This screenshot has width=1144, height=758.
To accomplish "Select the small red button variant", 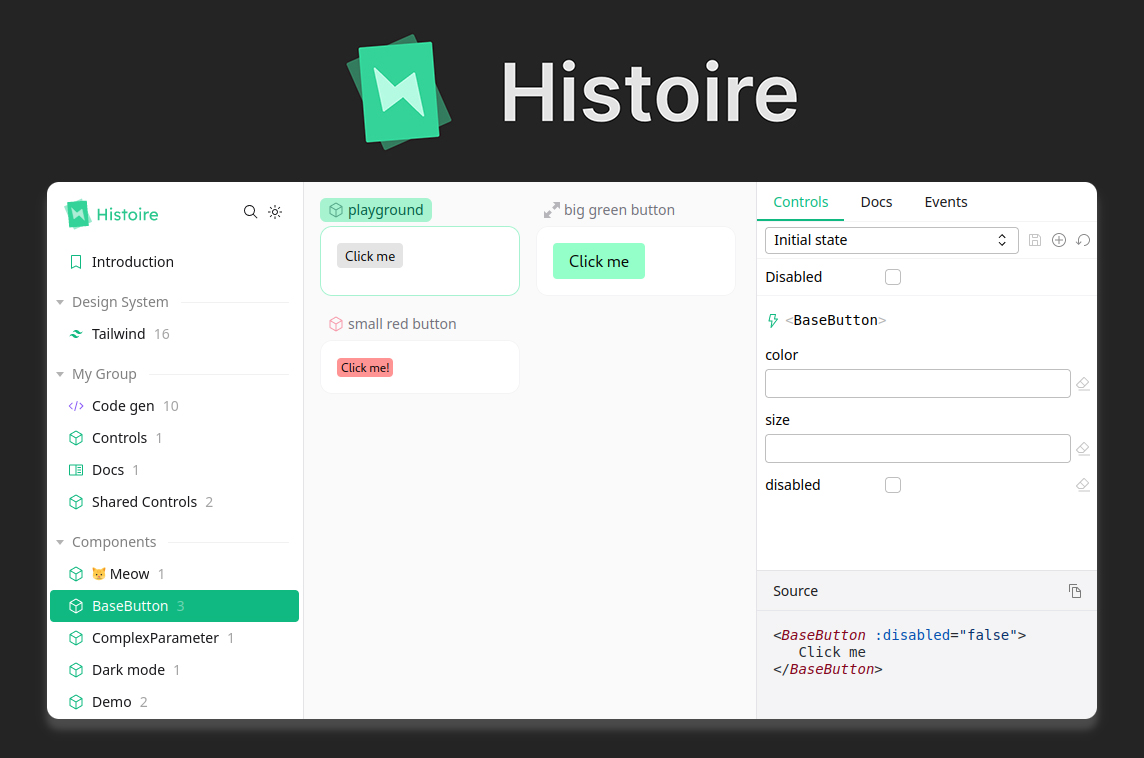I will point(393,324).
